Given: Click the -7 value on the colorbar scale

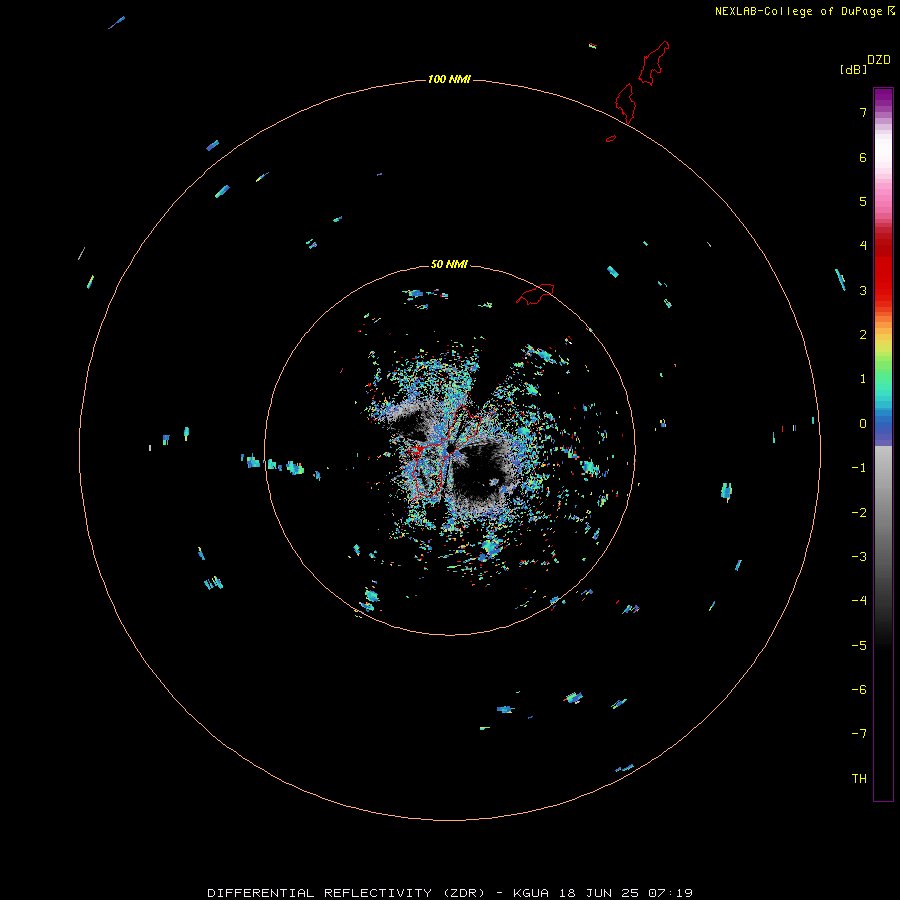Looking at the screenshot, I should [x=859, y=734].
